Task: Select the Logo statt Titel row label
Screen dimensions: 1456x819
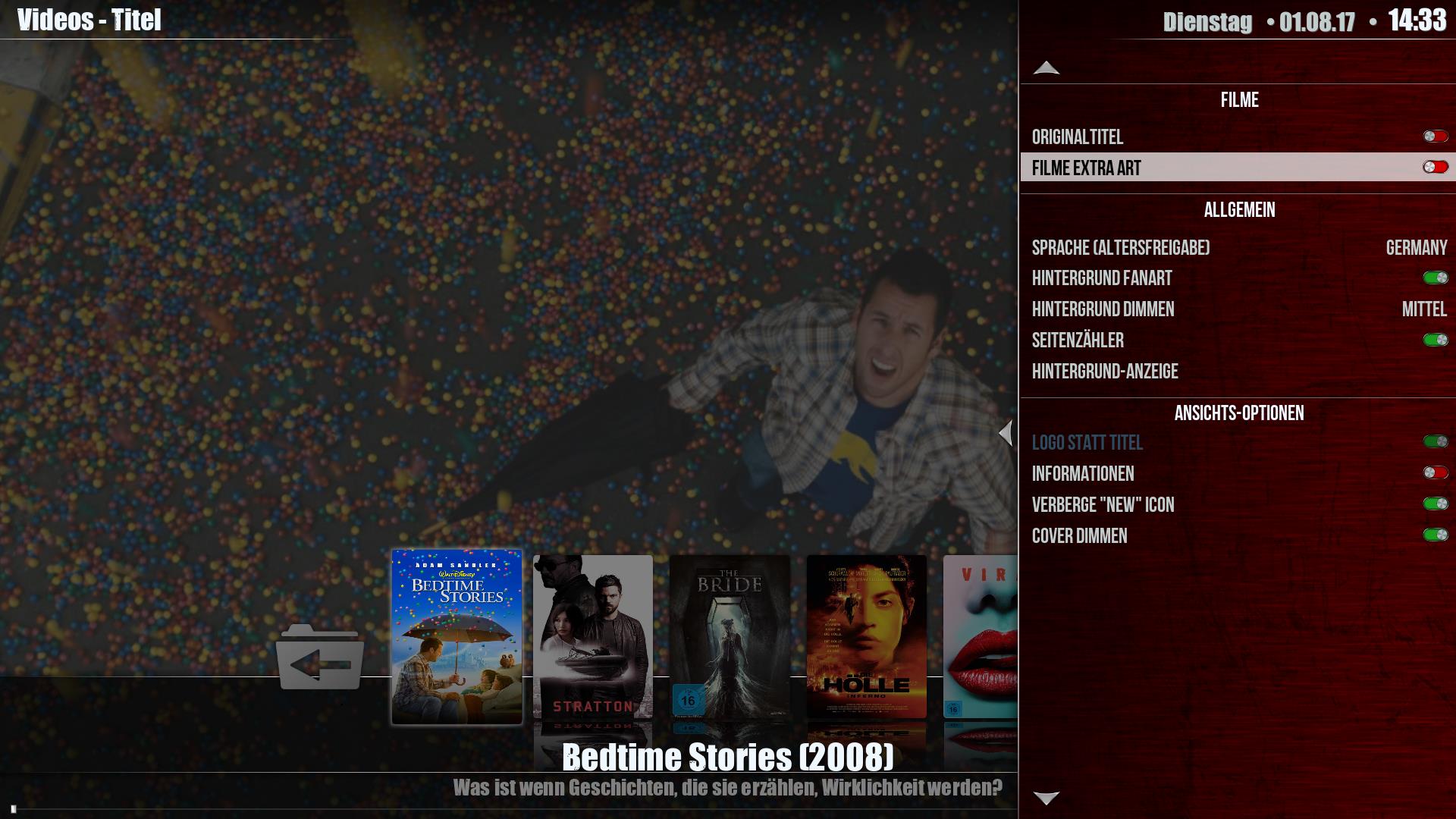Action: click(1087, 443)
